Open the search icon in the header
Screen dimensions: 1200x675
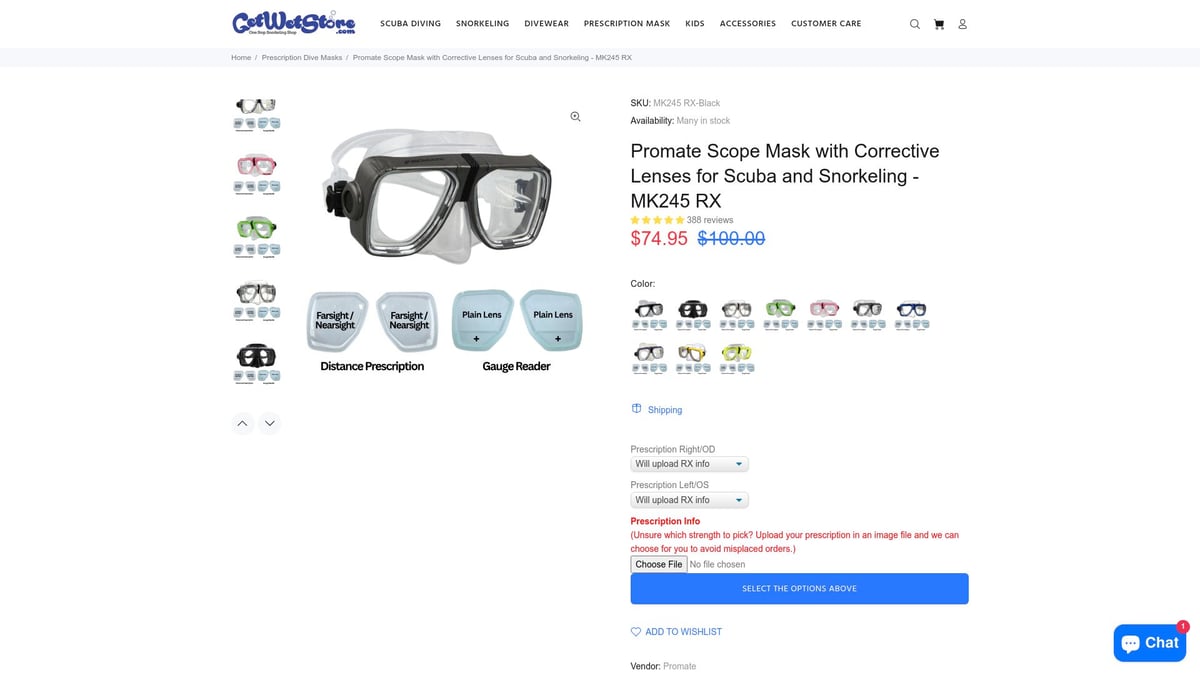[x=914, y=23]
